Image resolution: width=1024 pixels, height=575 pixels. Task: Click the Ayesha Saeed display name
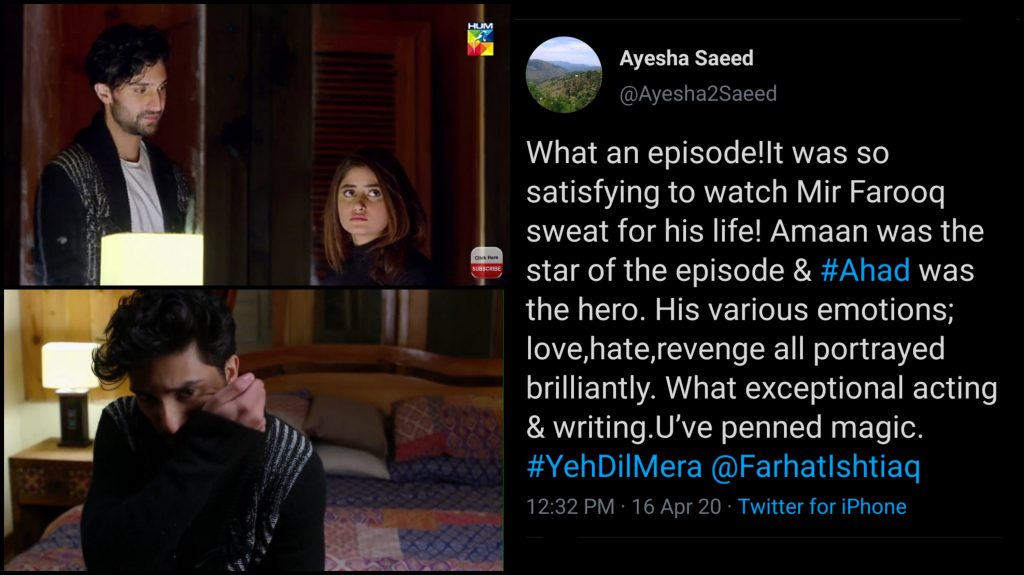point(686,58)
